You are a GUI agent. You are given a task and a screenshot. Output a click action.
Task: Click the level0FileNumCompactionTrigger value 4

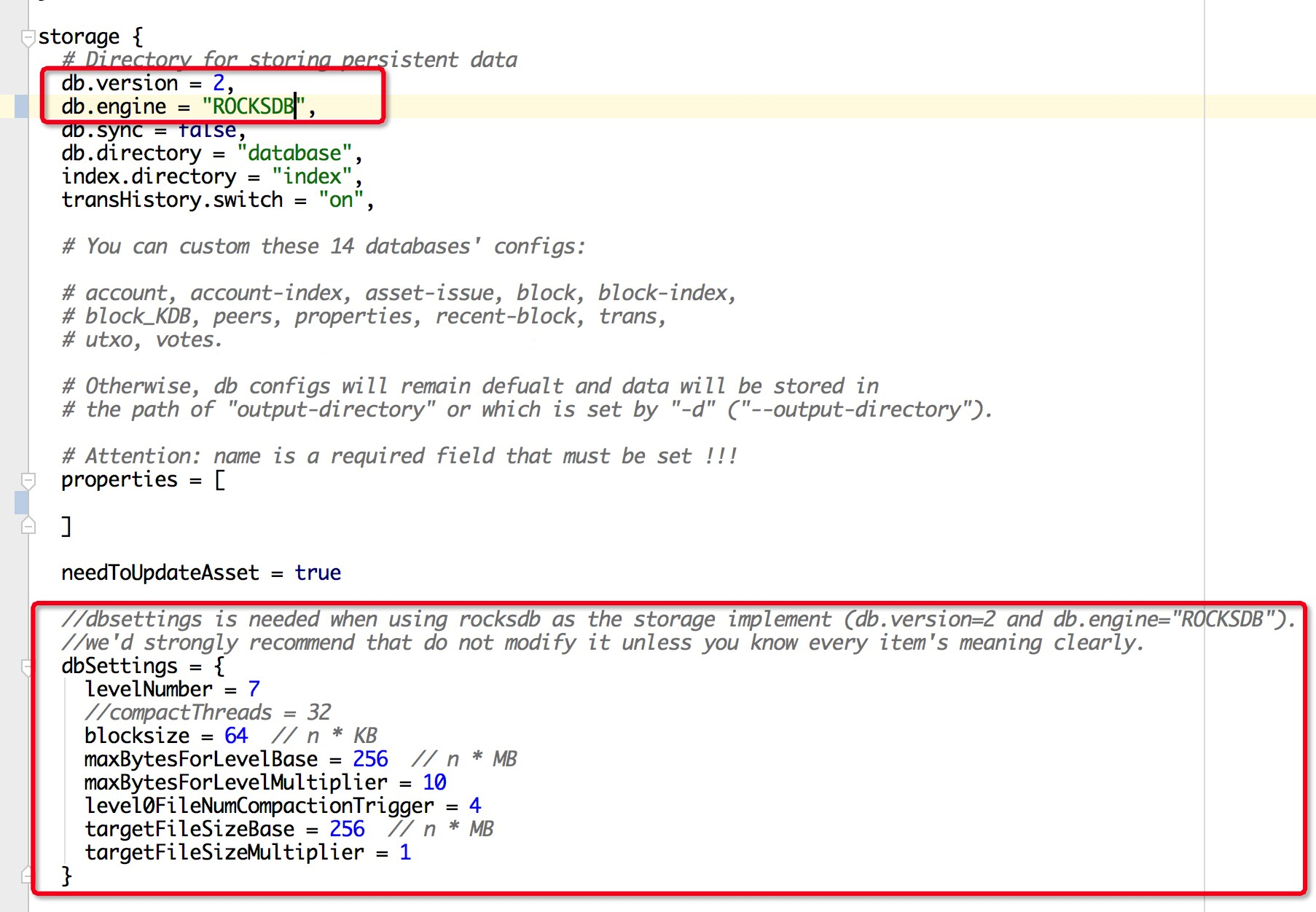click(x=475, y=806)
